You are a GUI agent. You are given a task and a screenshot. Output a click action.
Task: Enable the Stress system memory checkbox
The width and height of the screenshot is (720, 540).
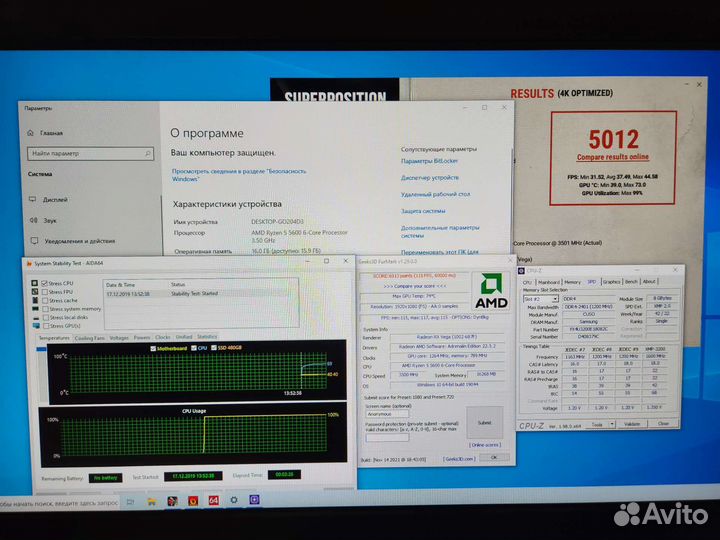point(44,308)
